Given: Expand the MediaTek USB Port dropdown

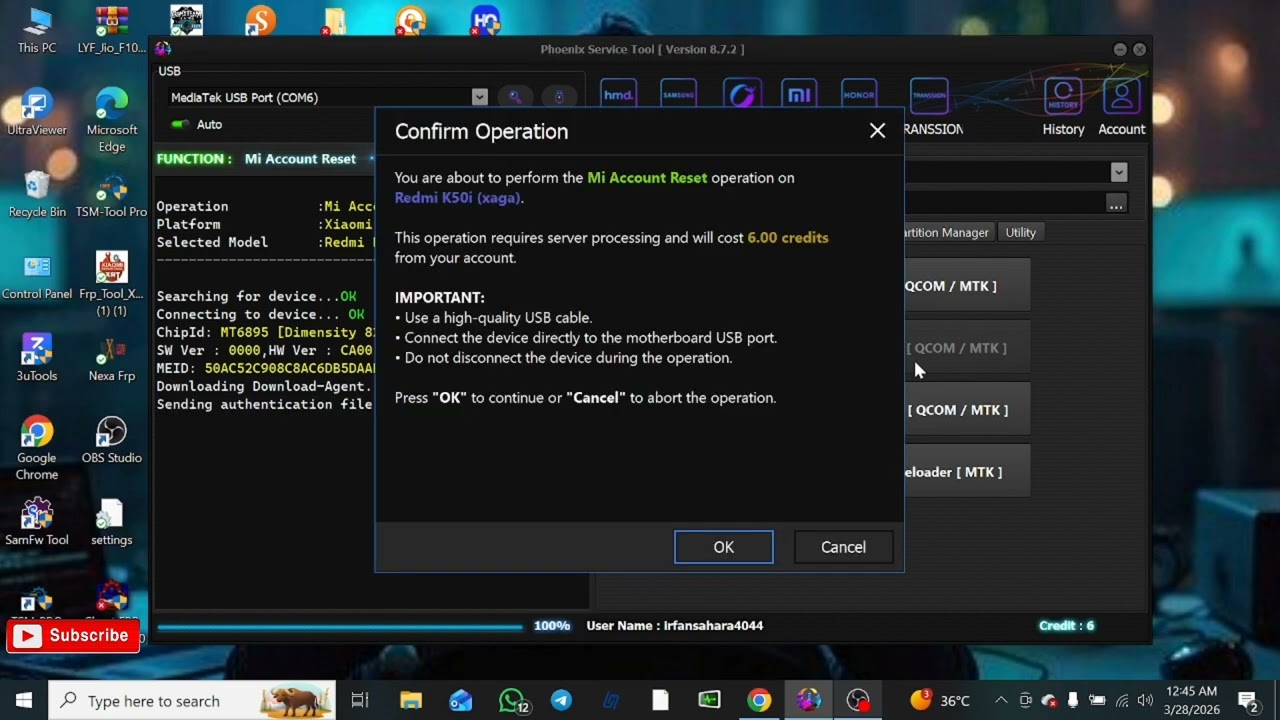Looking at the screenshot, I should (x=479, y=97).
